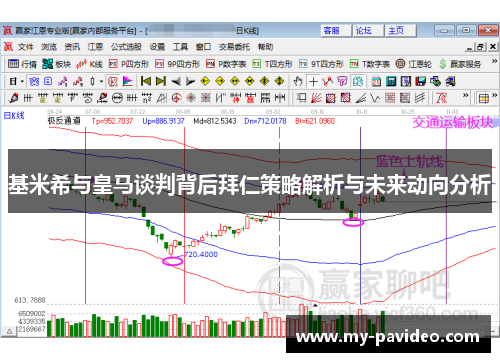500x362 pixels.
Task: Click the 交通运输板块 sector title
Action: (453, 122)
